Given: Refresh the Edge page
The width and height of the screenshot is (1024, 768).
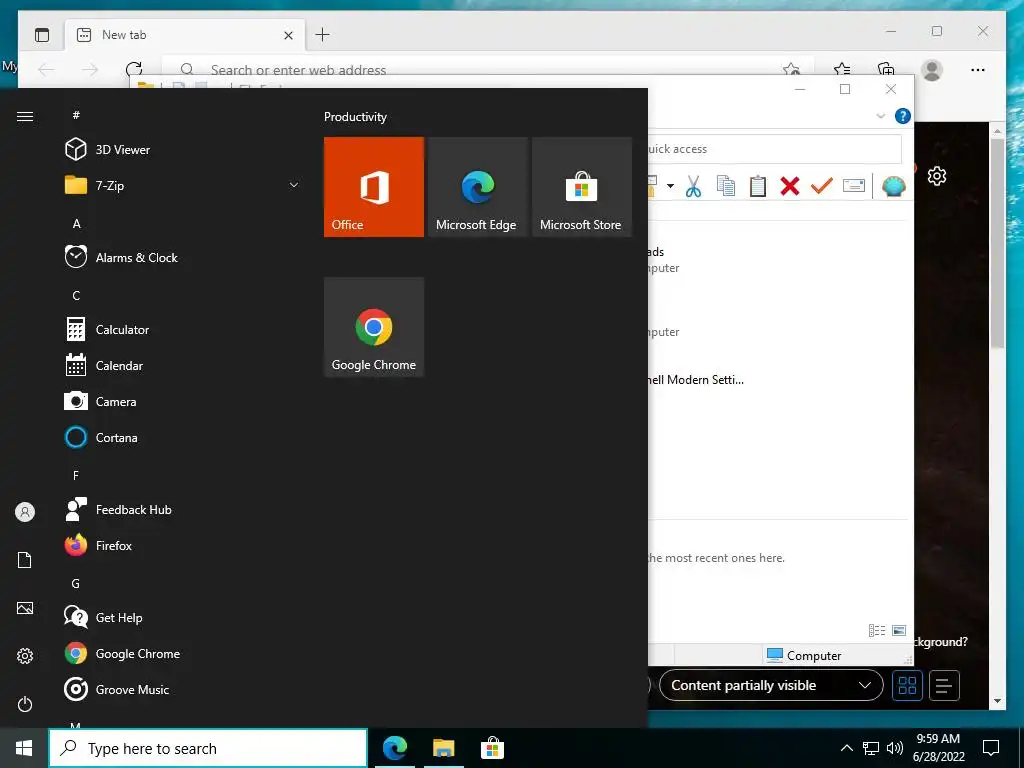Looking at the screenshot, I should [134, 70].
